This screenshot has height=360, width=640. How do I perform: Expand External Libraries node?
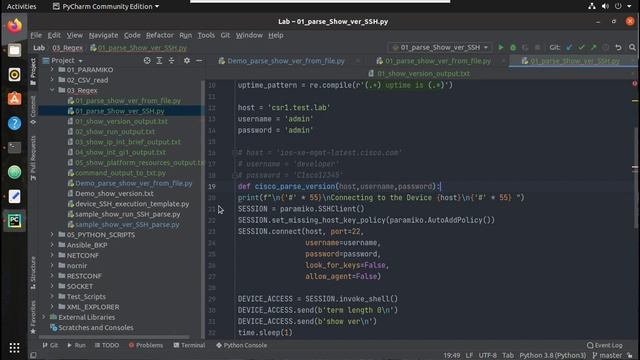44,317
